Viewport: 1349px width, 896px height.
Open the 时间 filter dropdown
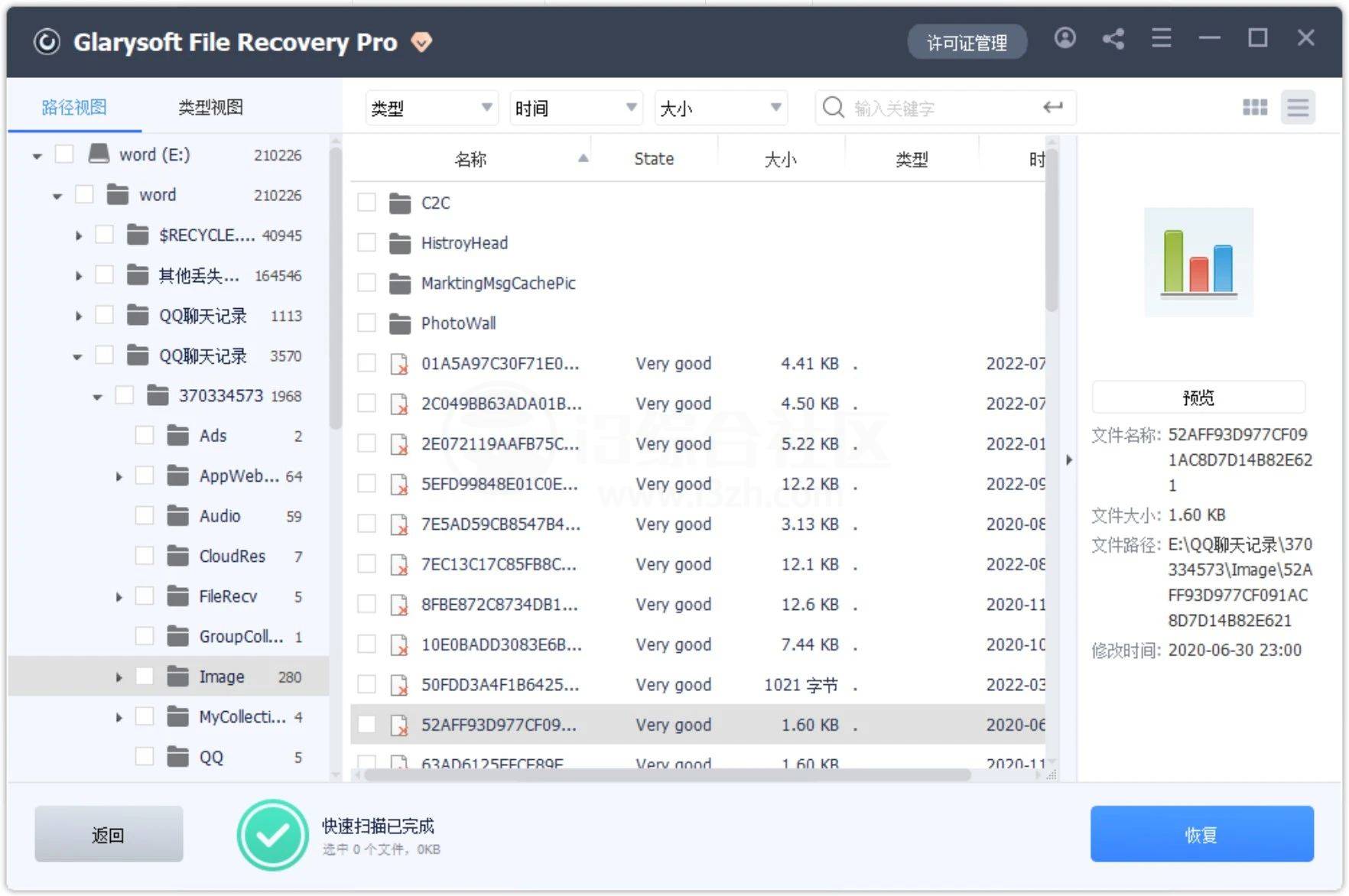576,108
